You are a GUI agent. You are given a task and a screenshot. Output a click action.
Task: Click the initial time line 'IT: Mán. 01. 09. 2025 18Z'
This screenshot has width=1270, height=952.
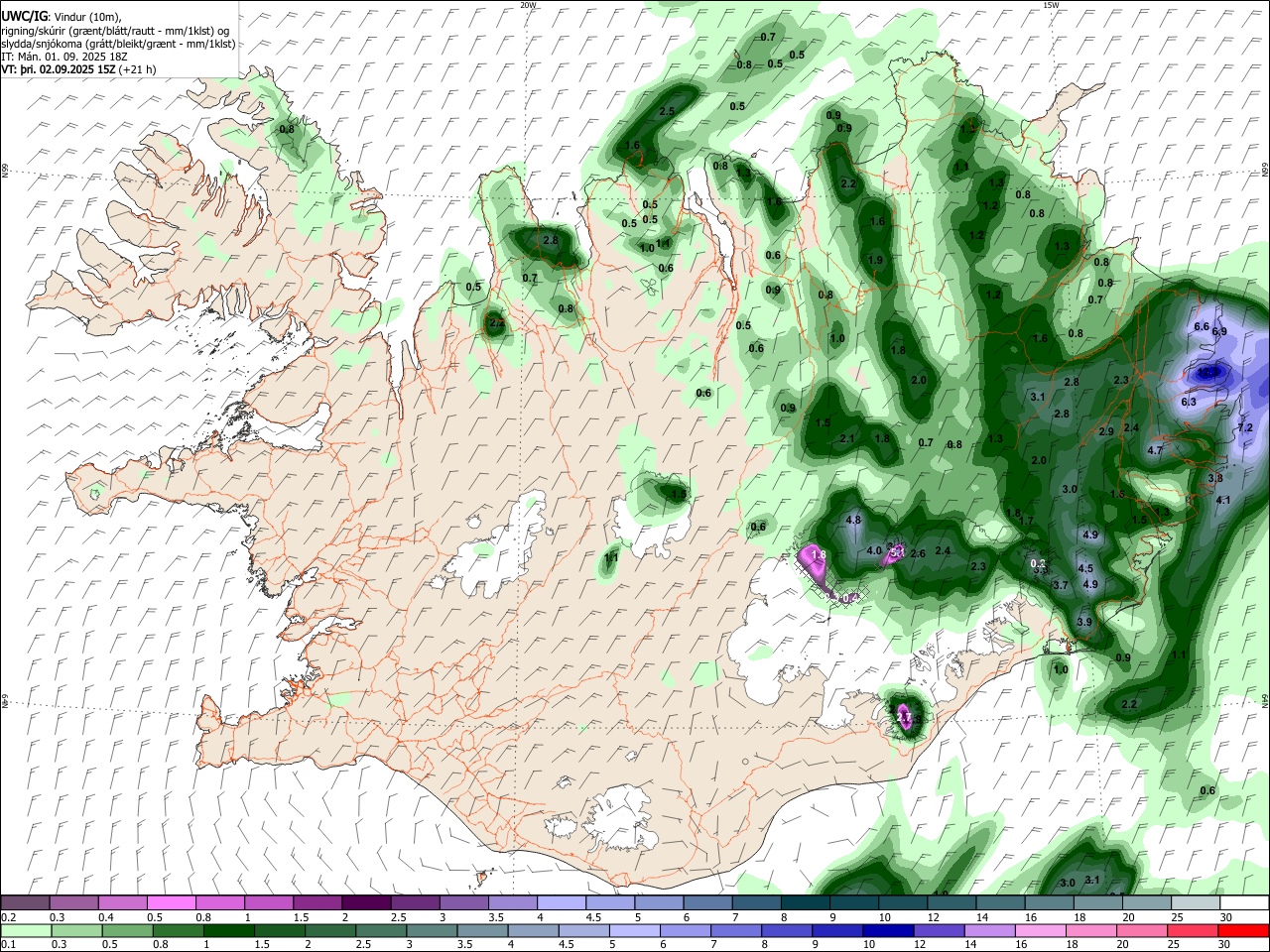click(63, 57)
